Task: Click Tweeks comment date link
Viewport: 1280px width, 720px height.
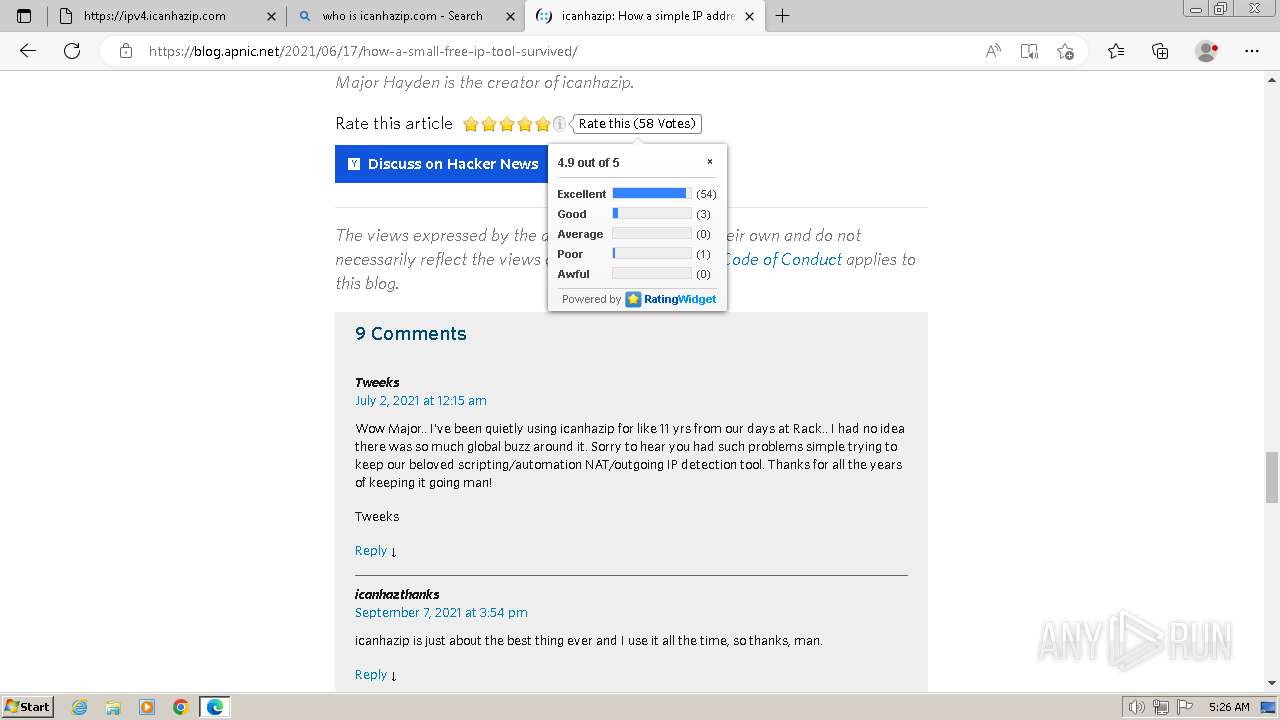Action: 421,400
